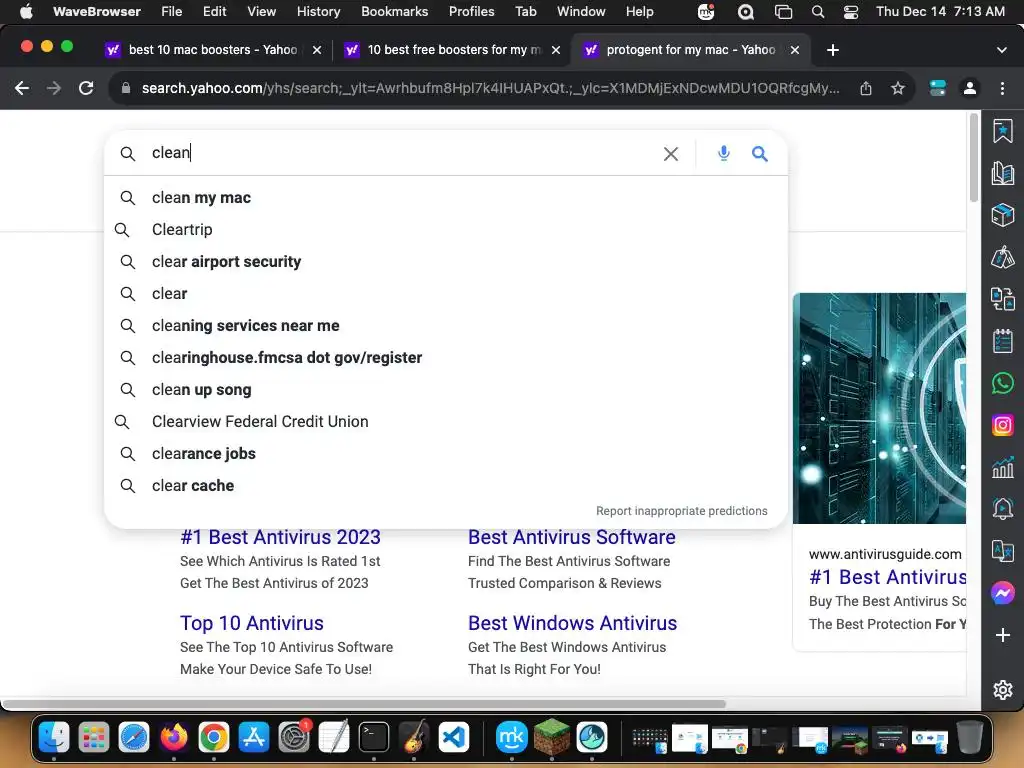Select 'clearance jobs' suggestion
Screen dimensions: 1024x768
(x=446, y=454)
